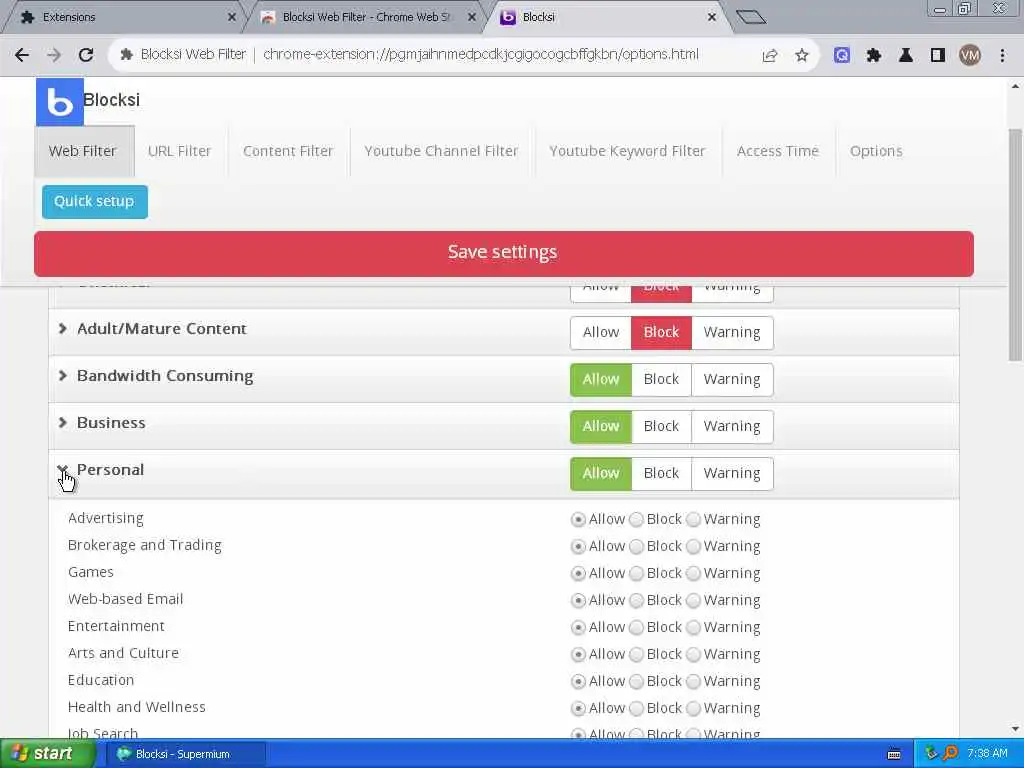Set Adult/Mature Content to Warning
This screenshot has height=768, width=1024.
click(x=732, y=332)
